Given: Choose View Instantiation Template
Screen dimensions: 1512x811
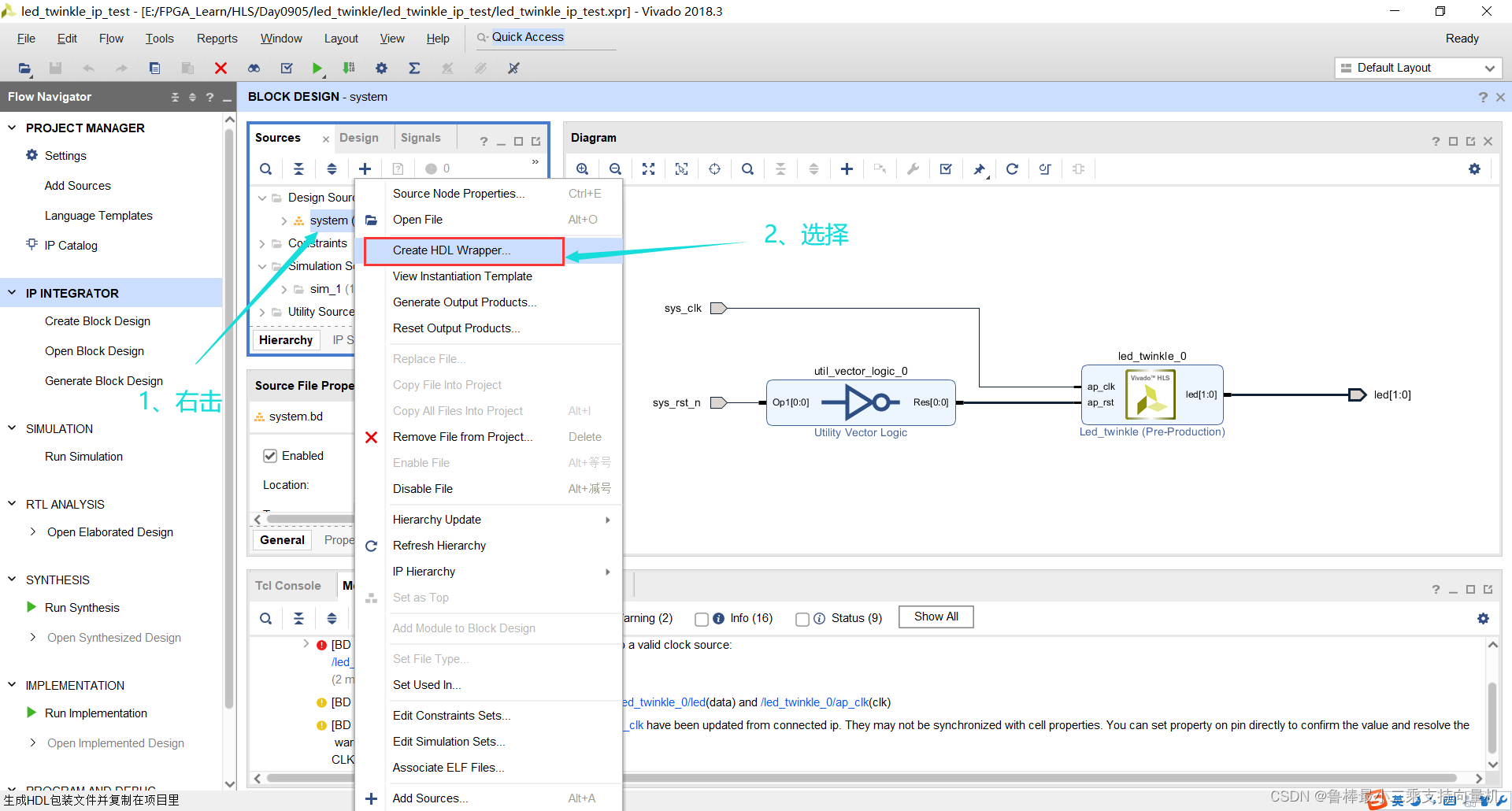Looking at the screenshot, I should (462, 276).
